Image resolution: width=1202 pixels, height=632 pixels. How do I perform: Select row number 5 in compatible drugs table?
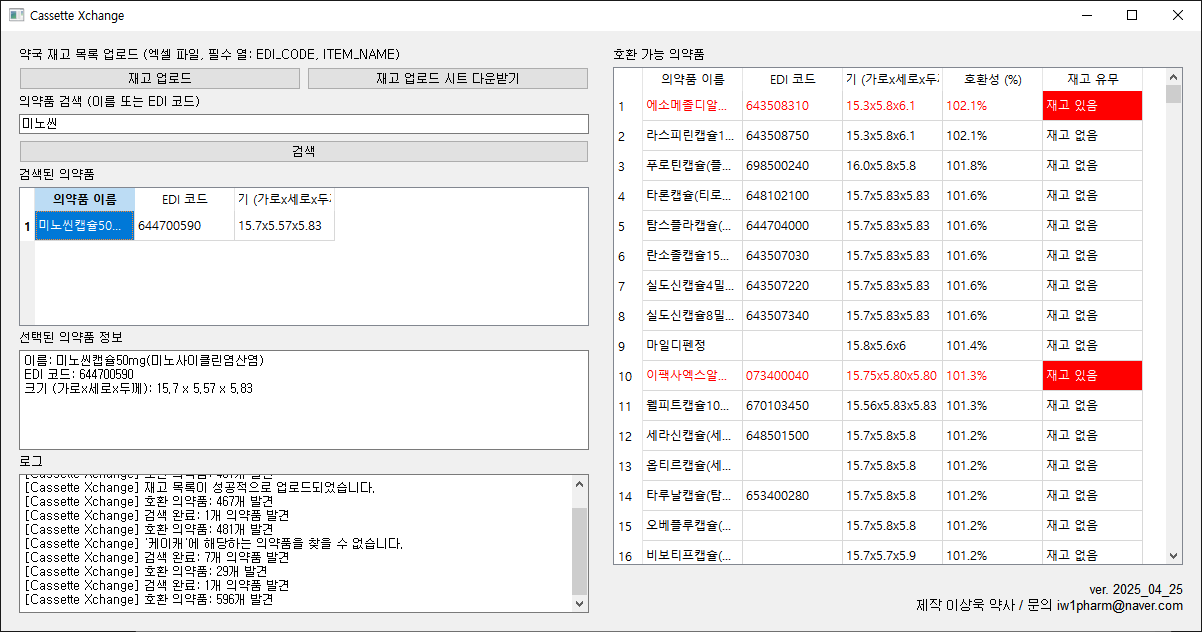pos(627,226)
